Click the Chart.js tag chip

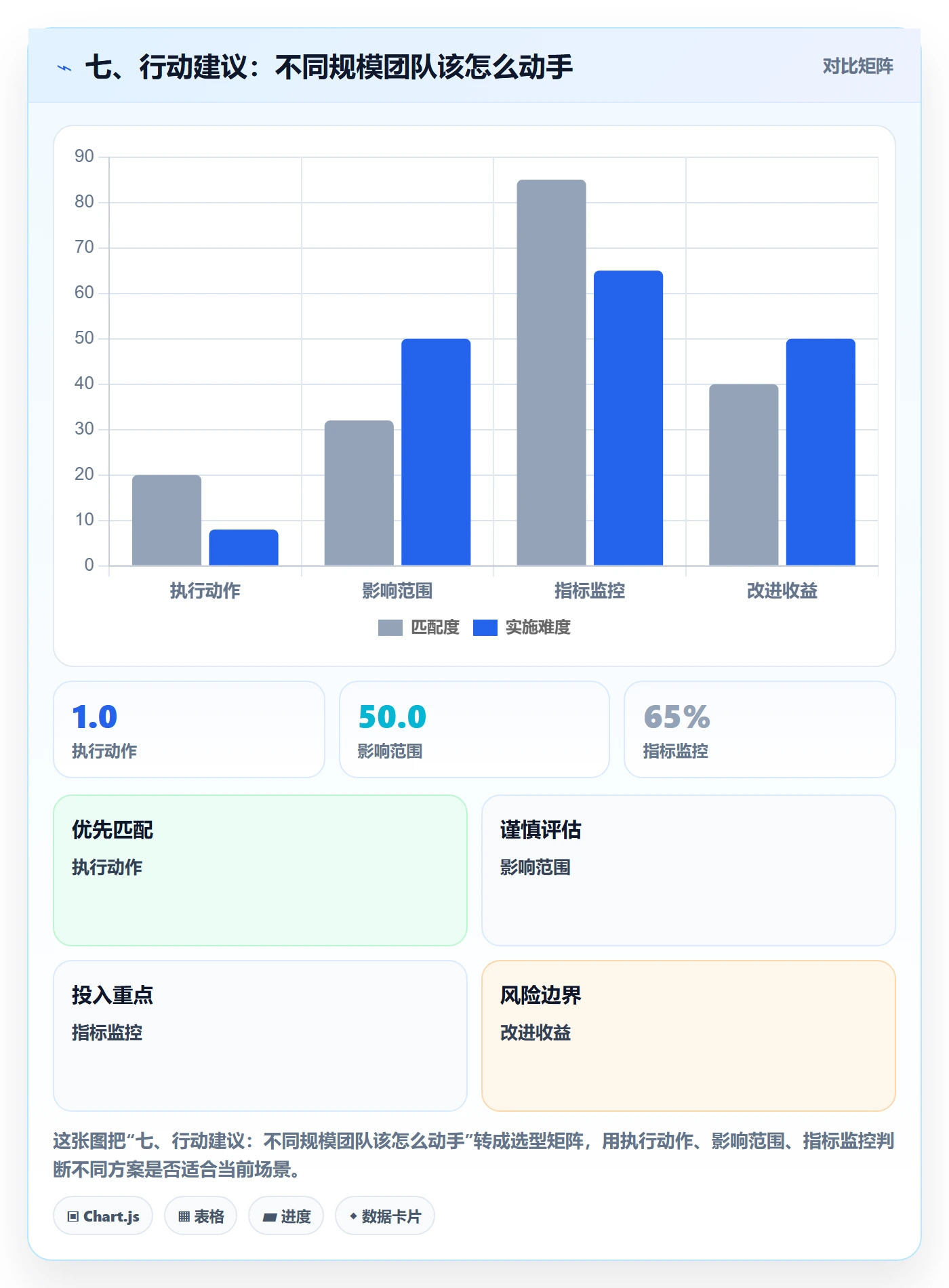103,1216
